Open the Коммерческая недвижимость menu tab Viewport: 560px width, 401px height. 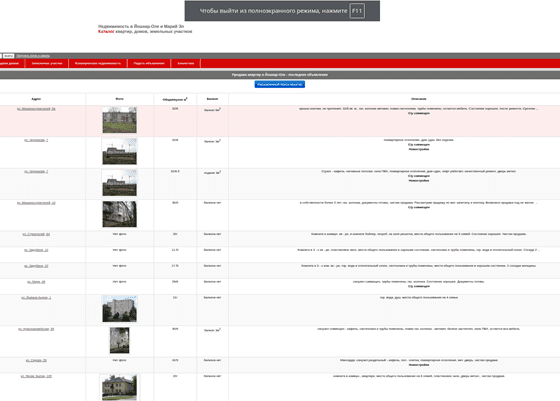point(98,63)
